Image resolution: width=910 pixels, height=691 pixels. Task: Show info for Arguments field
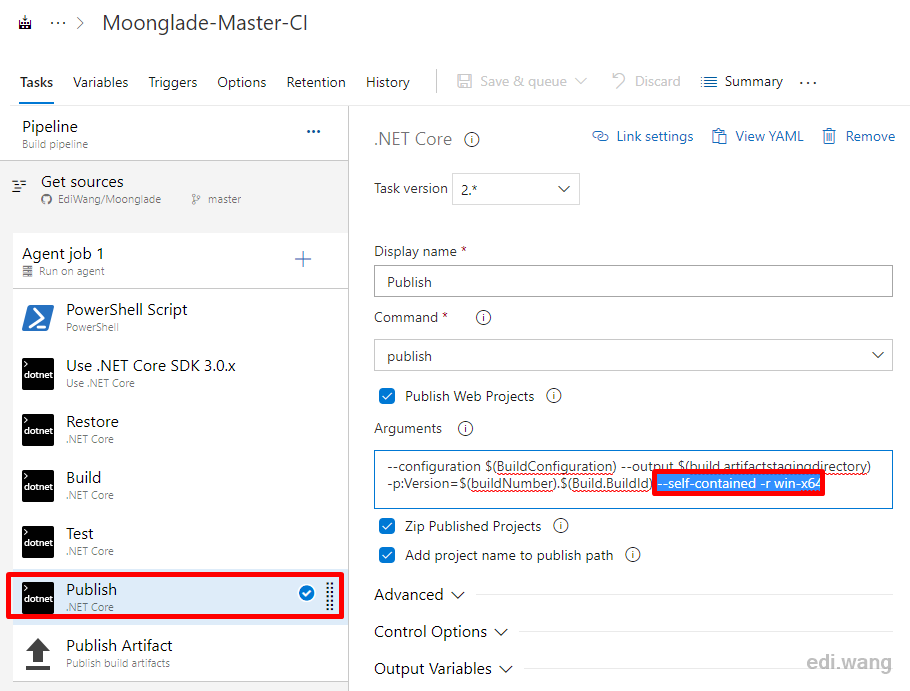465,429
